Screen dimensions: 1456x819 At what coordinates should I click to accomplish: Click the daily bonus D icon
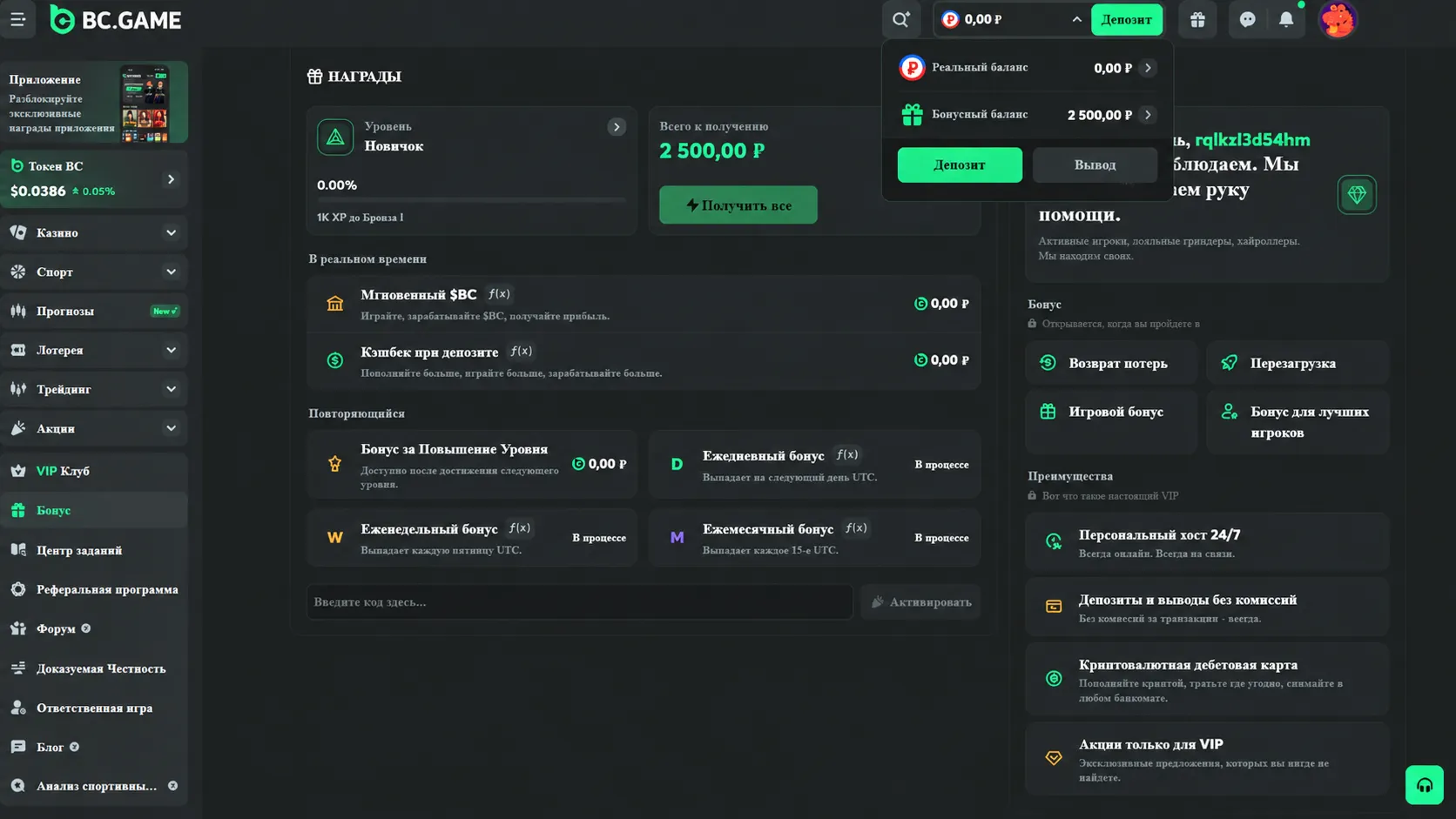[x=677, y=464]
